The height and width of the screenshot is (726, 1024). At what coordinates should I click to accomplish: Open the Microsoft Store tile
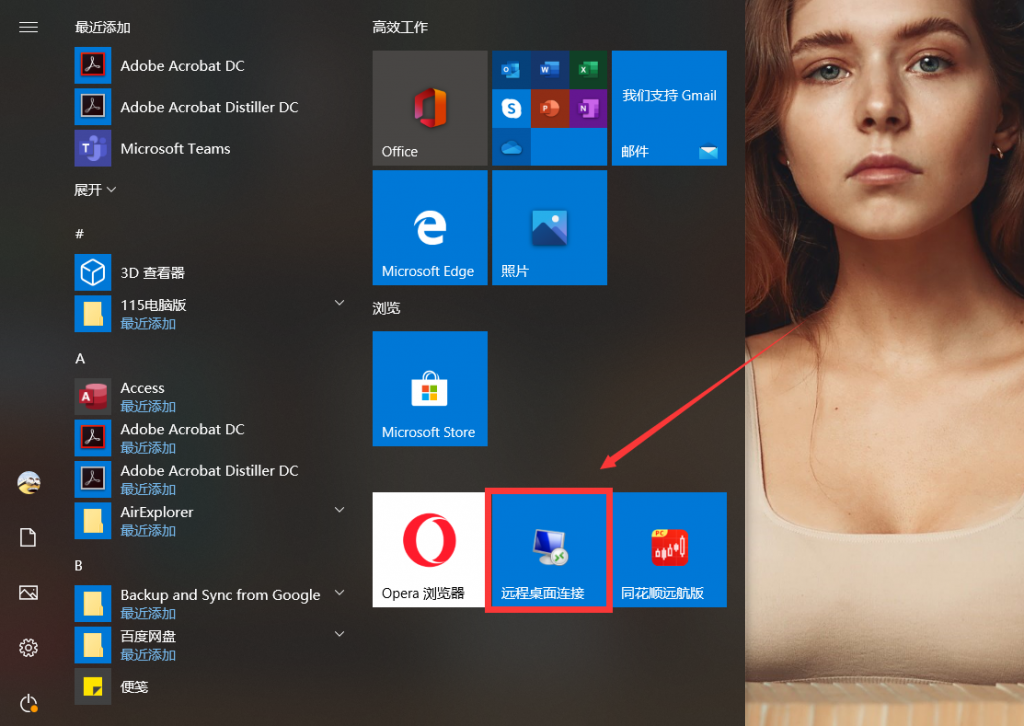click(x=430, y=388)
